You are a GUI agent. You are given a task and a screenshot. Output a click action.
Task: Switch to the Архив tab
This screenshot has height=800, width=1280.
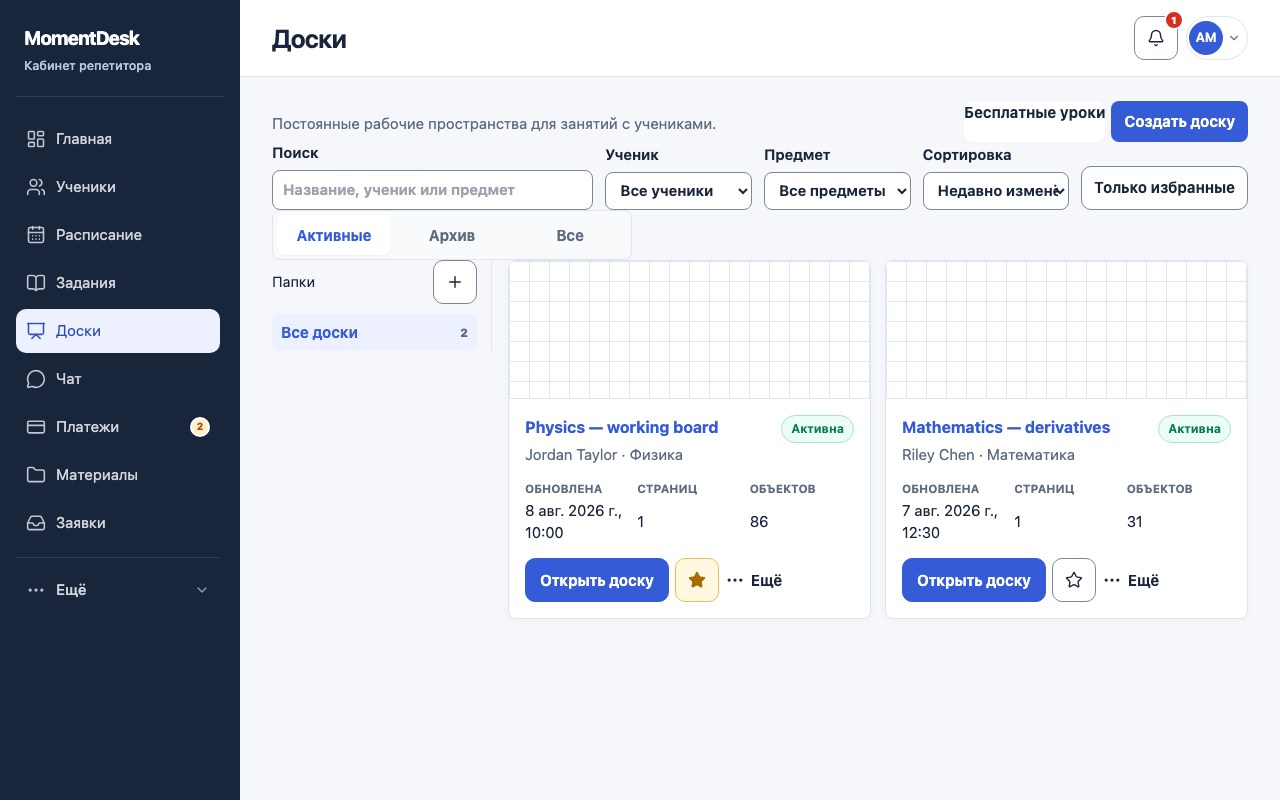[452, 236]
